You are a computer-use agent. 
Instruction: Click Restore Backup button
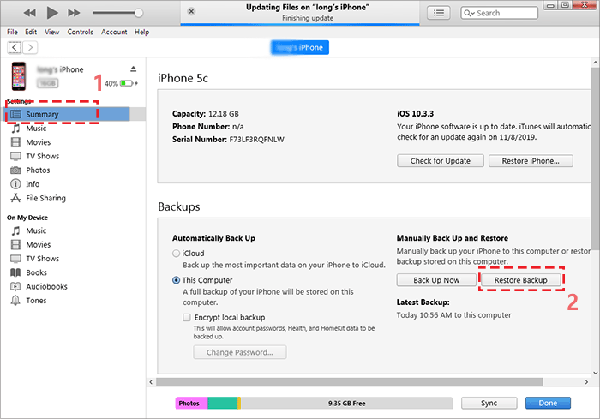[x=521, y=280]
